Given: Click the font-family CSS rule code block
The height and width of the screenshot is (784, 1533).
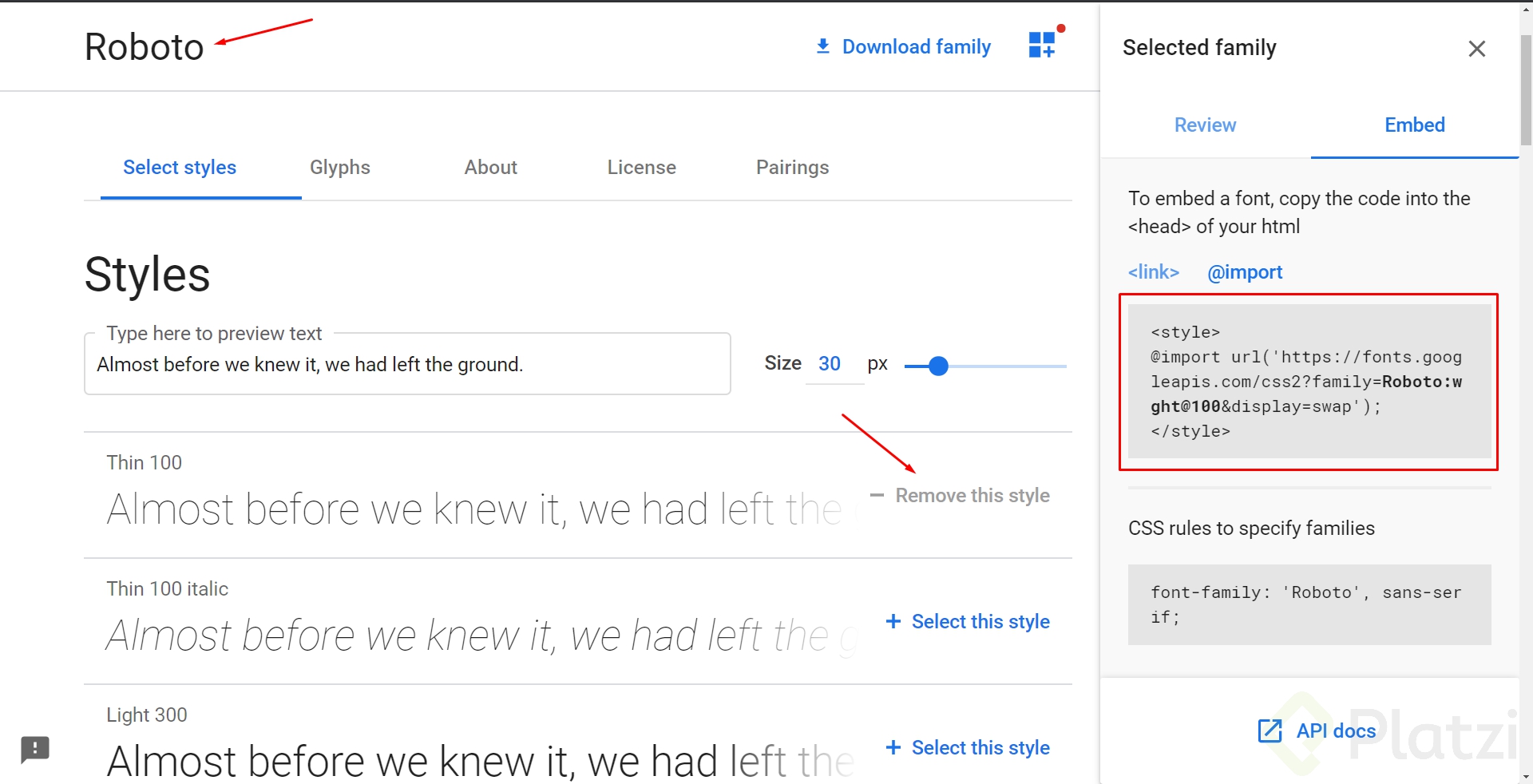Looking at the screenshot, I should pyautogui.click(x=1309, y=604).
